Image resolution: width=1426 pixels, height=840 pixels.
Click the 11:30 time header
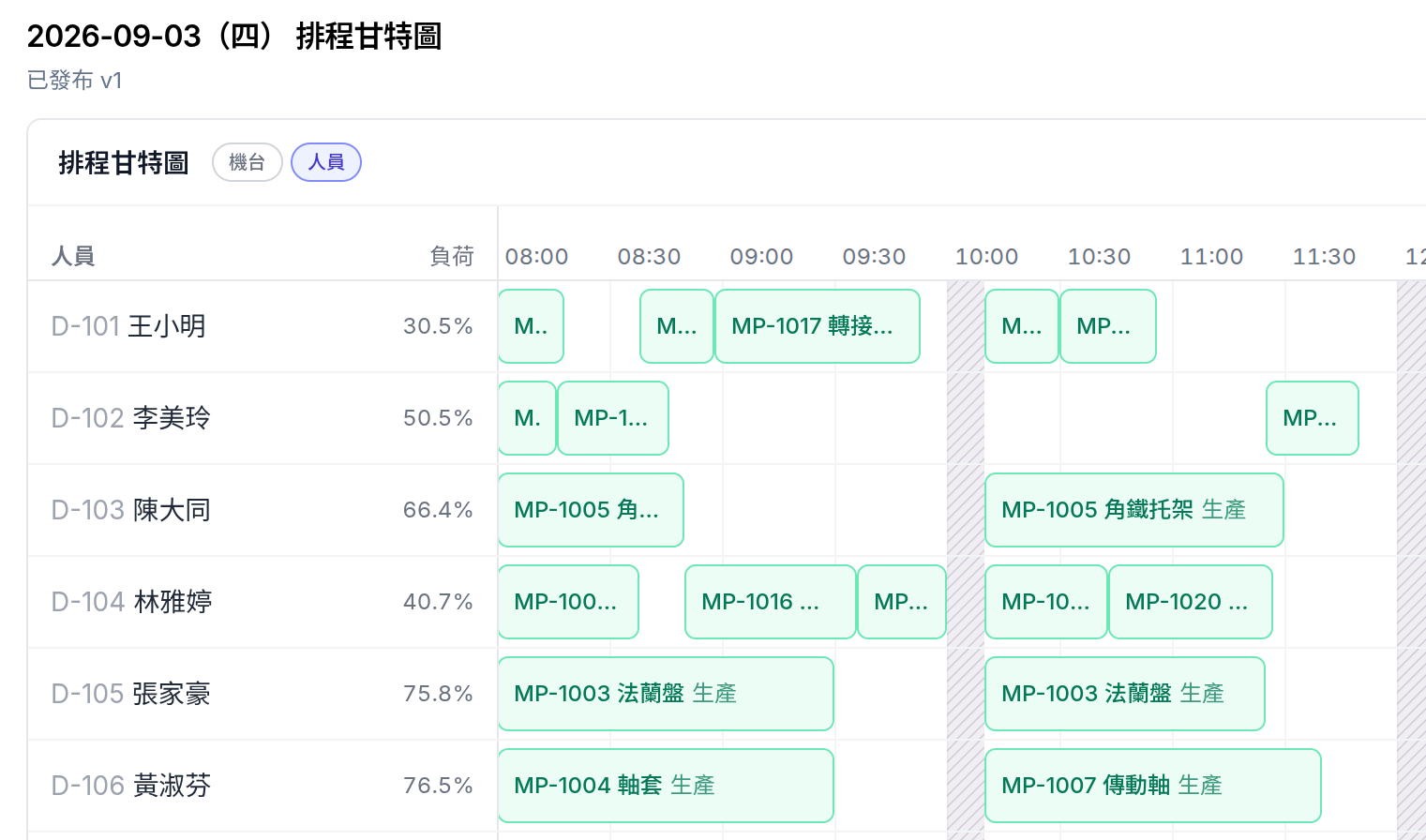tap(1324, 257)
